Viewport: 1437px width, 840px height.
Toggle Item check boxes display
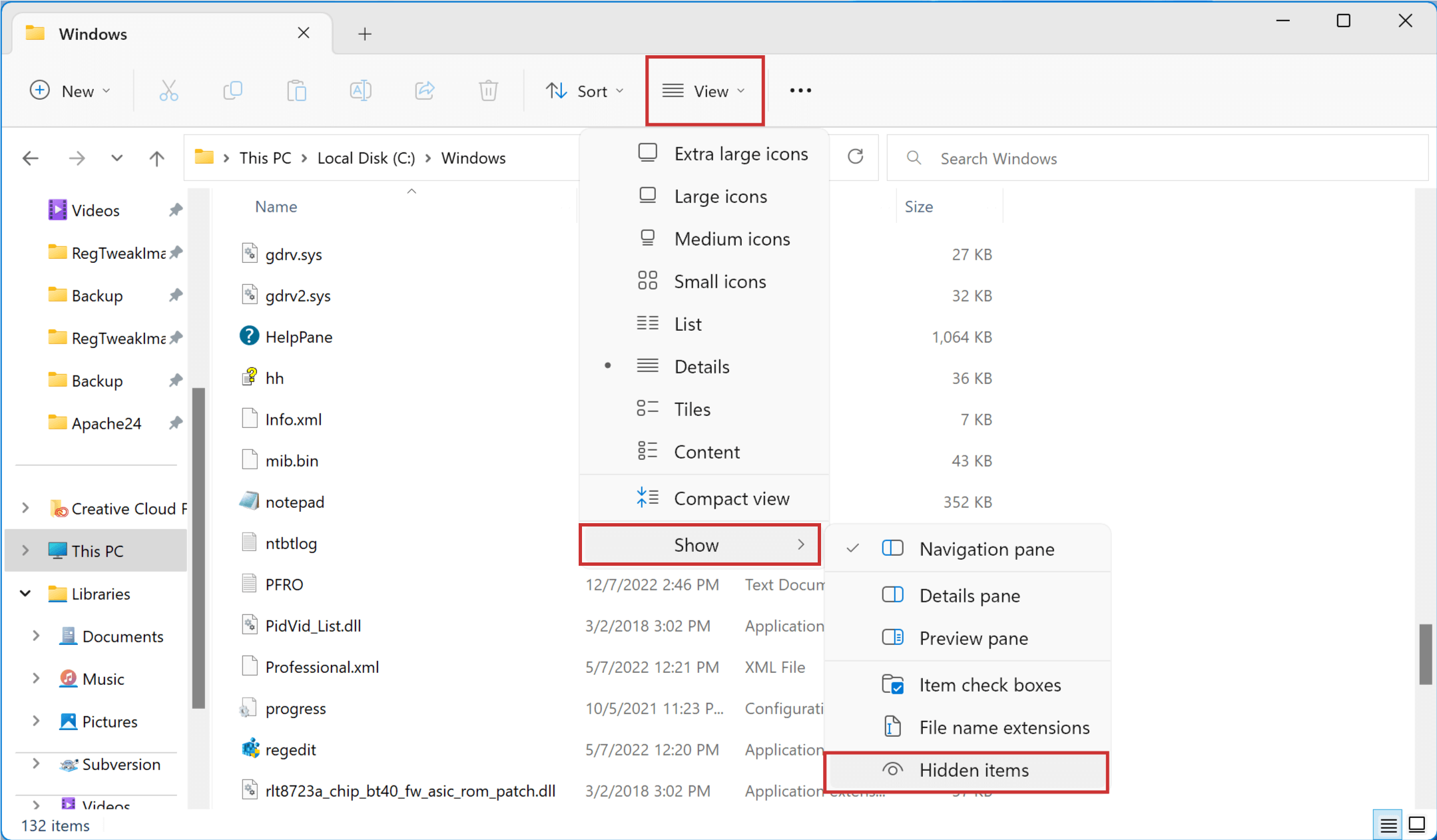click(x=990, y=685)
